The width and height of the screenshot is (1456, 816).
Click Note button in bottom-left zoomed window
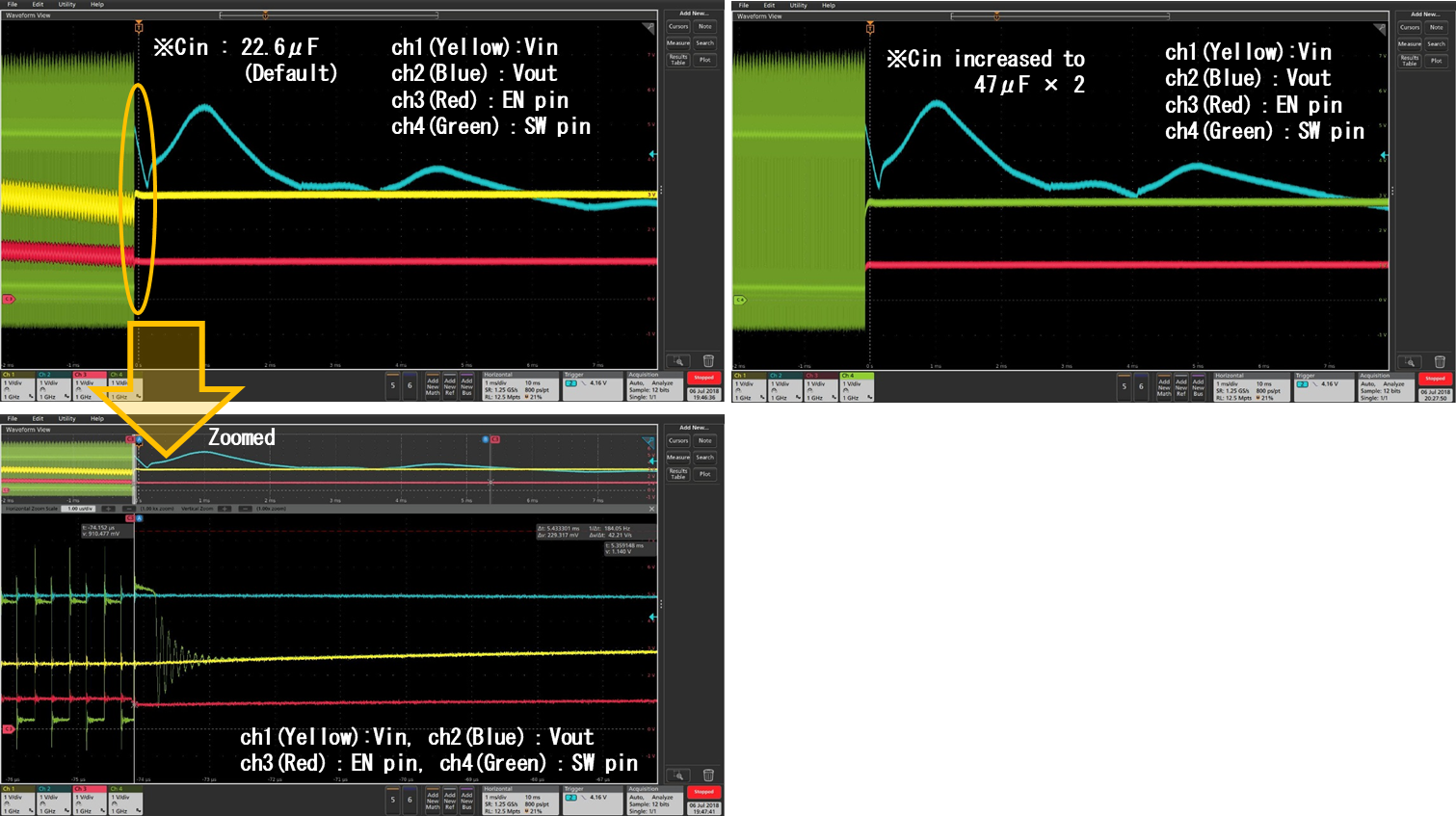(705, 440)
